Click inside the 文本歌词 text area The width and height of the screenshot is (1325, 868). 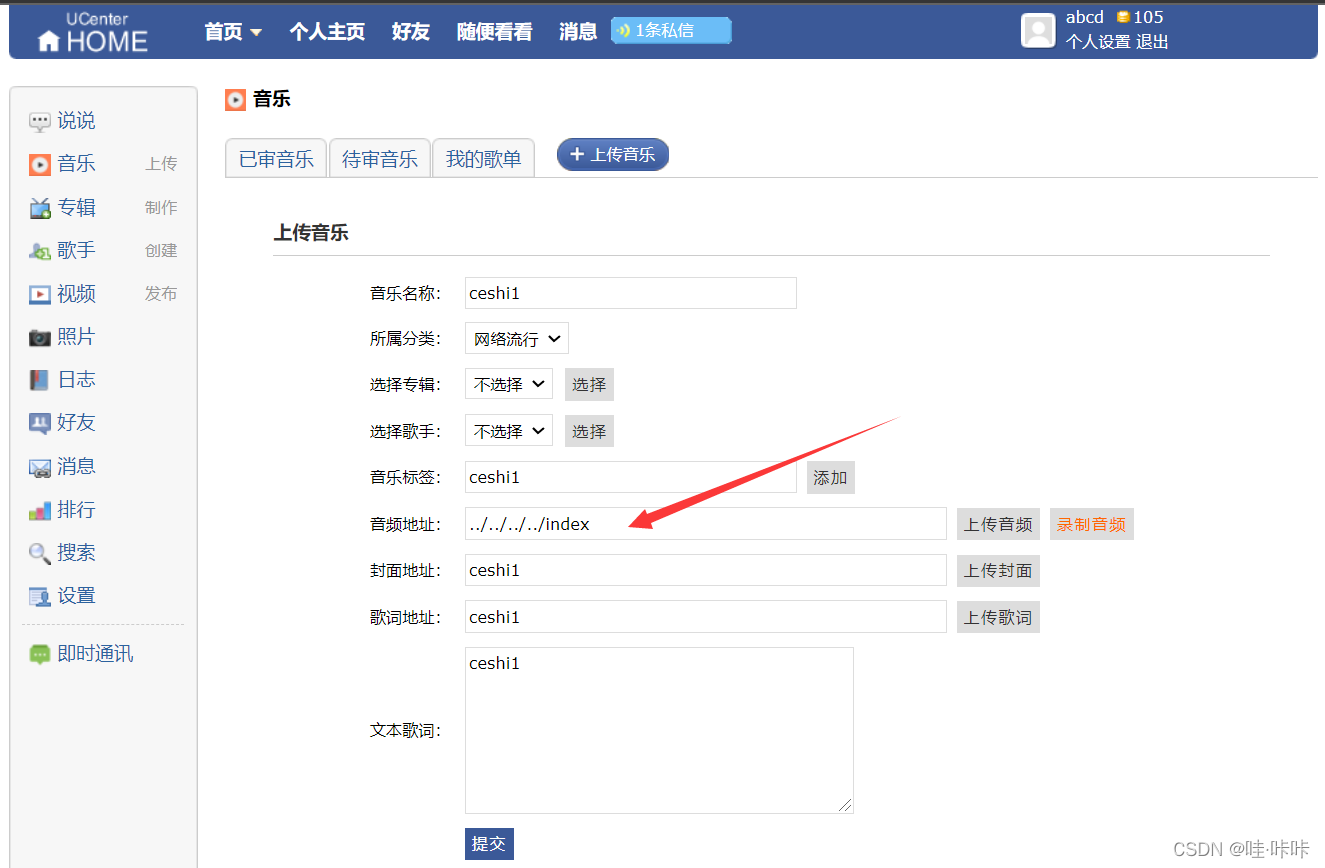pyautogui.click(x=659, y=730)
